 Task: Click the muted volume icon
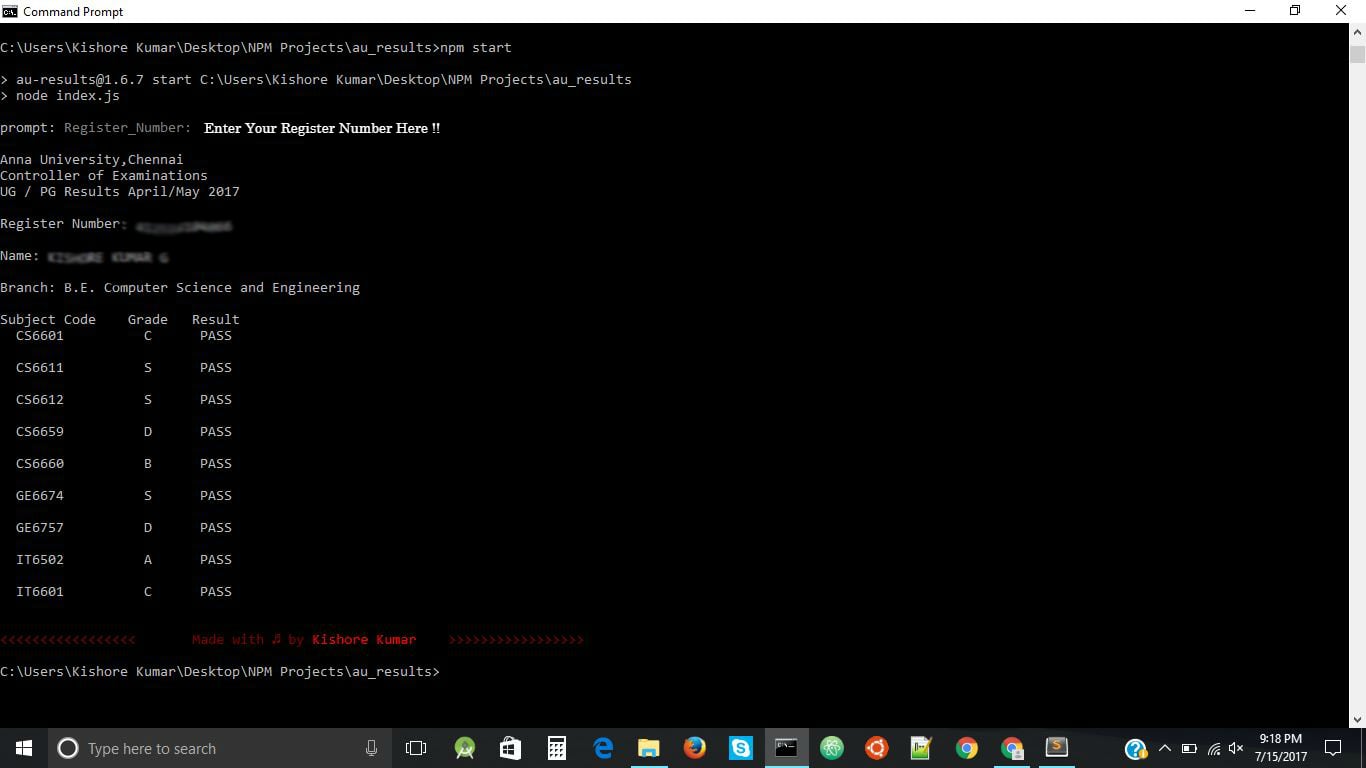(1236, 748)
